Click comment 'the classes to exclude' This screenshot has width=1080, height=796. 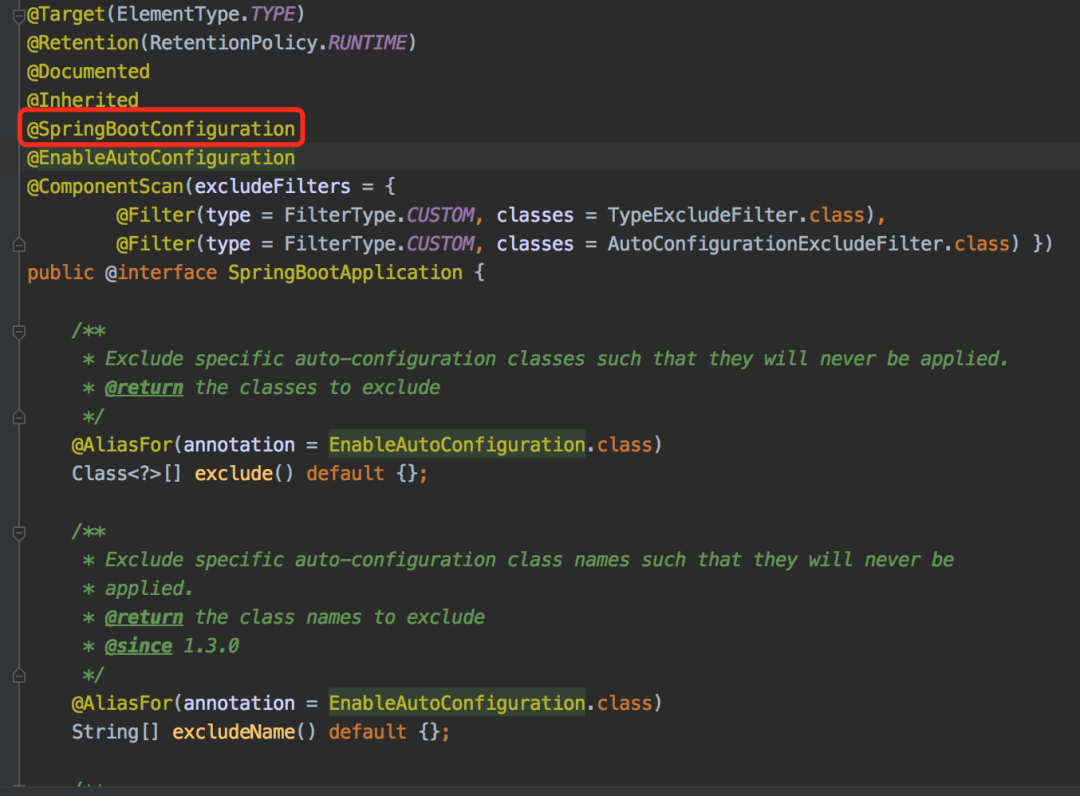(318, 388)
